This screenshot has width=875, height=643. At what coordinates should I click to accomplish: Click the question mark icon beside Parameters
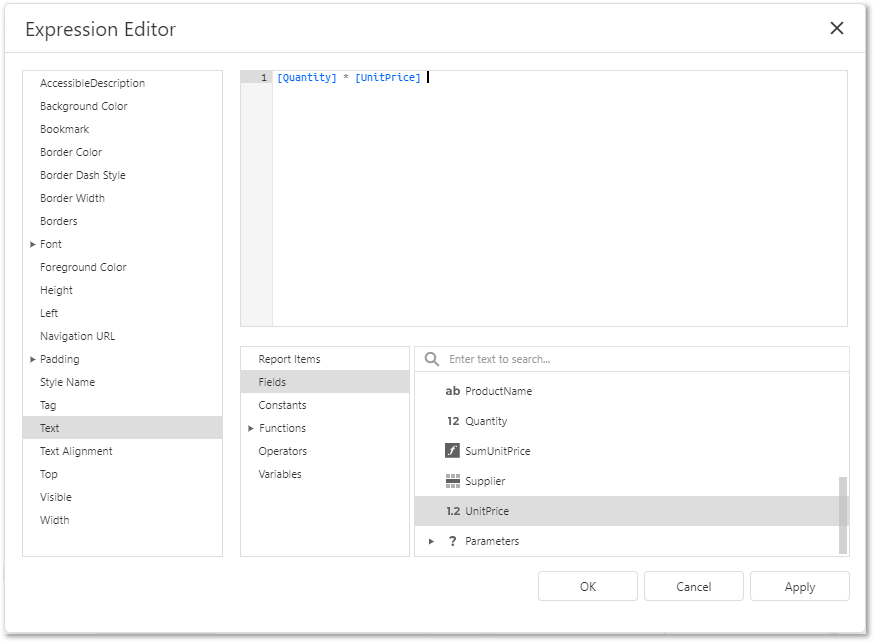coord(452,541)
